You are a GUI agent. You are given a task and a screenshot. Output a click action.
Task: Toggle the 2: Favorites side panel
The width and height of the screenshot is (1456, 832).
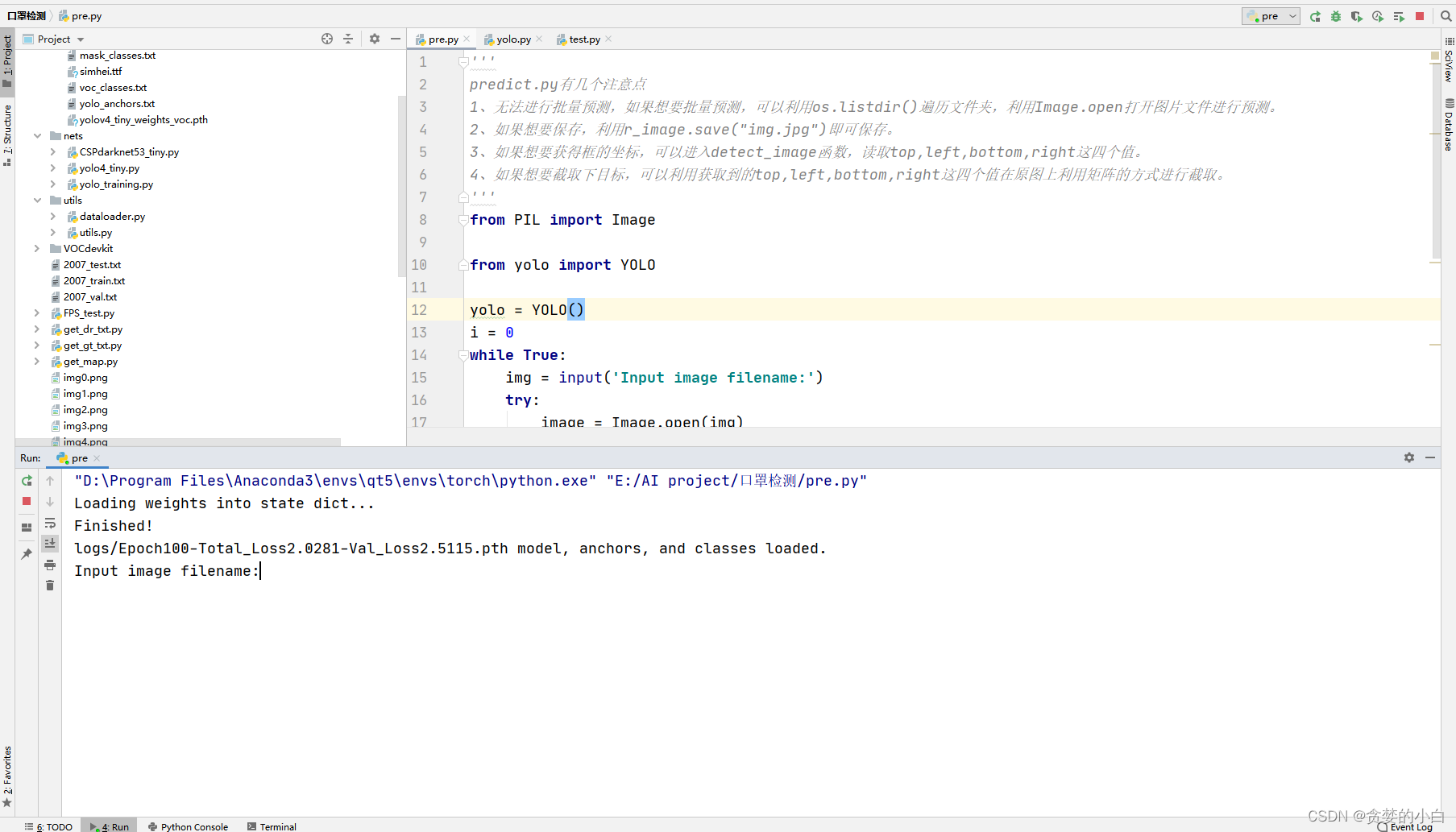click(7, 776)
